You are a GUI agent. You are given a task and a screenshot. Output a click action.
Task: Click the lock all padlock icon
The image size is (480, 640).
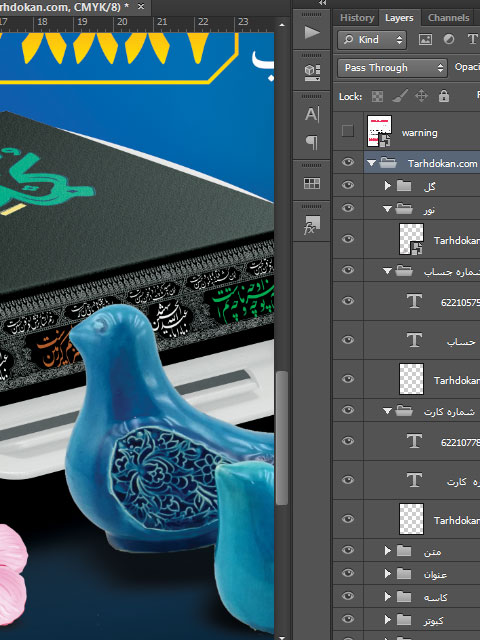[444, 96]
